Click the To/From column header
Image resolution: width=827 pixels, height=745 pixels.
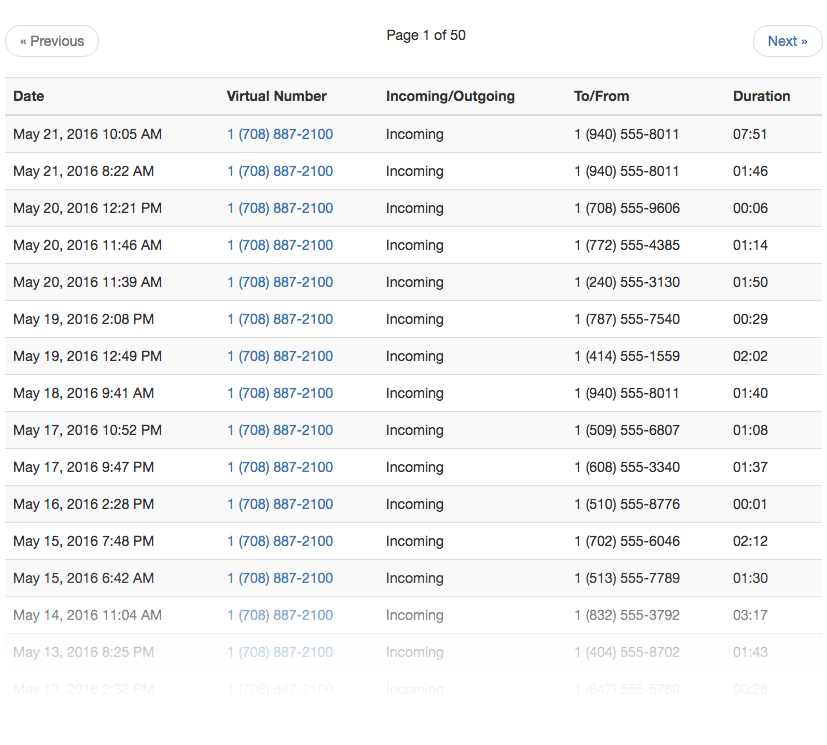(601, 96)
